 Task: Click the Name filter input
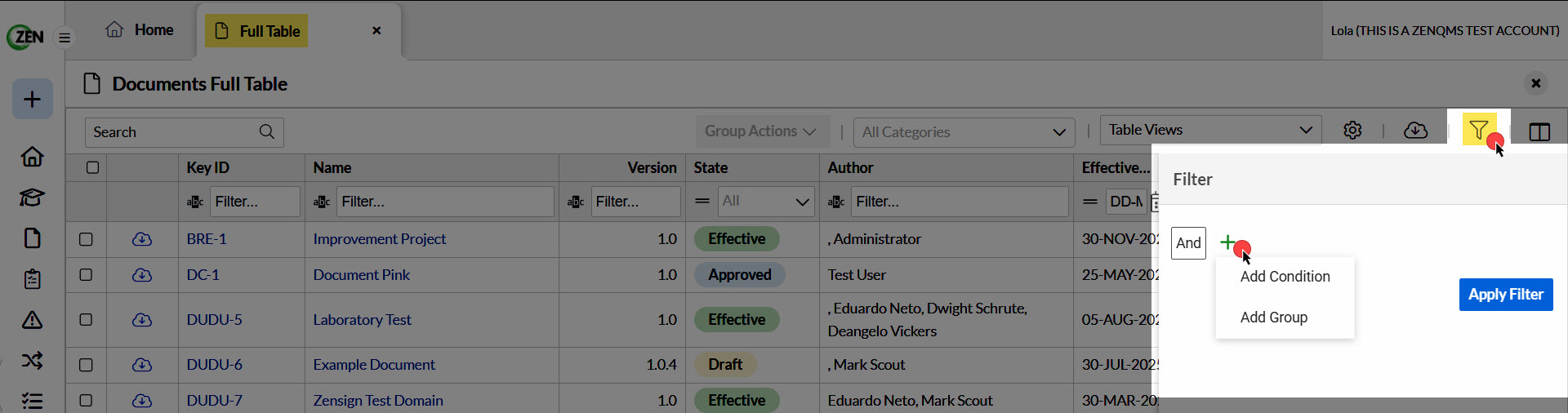(x=445, y=202)
